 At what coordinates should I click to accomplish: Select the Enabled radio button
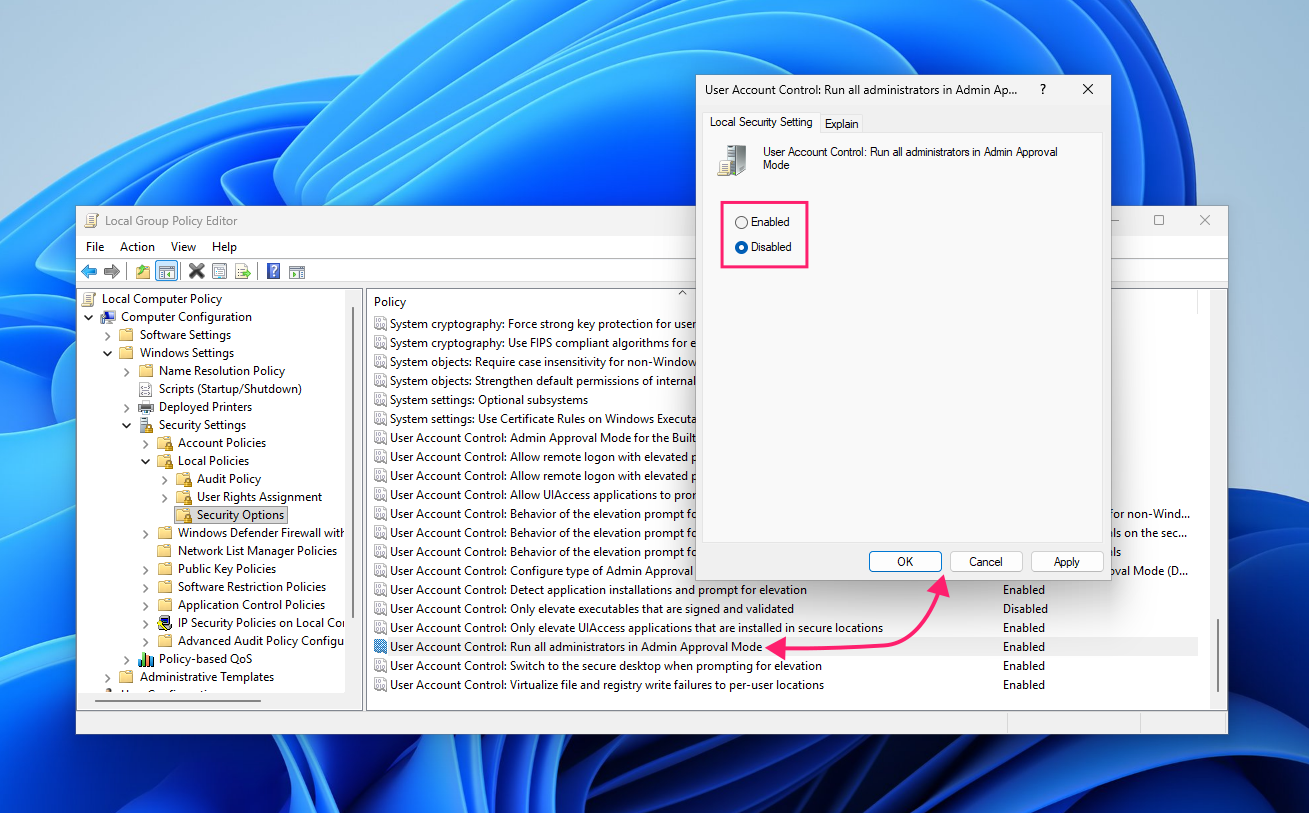741,222
